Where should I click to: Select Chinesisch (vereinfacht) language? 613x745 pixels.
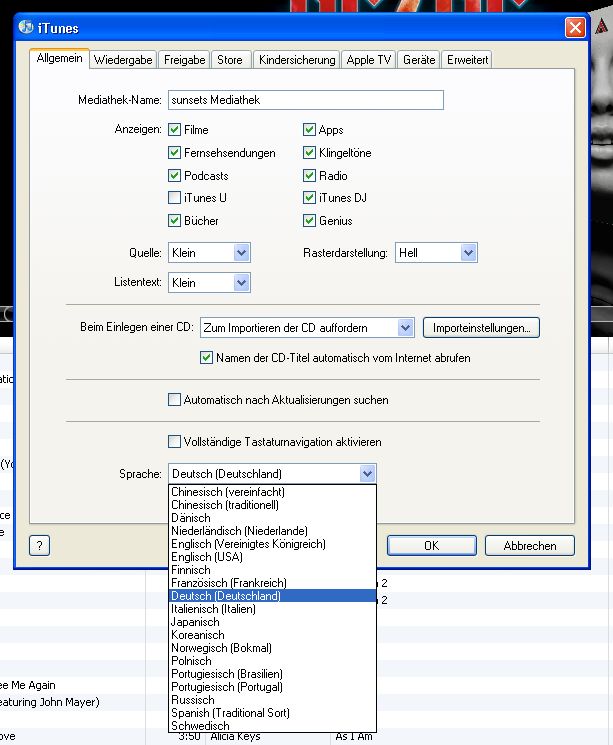273,492
